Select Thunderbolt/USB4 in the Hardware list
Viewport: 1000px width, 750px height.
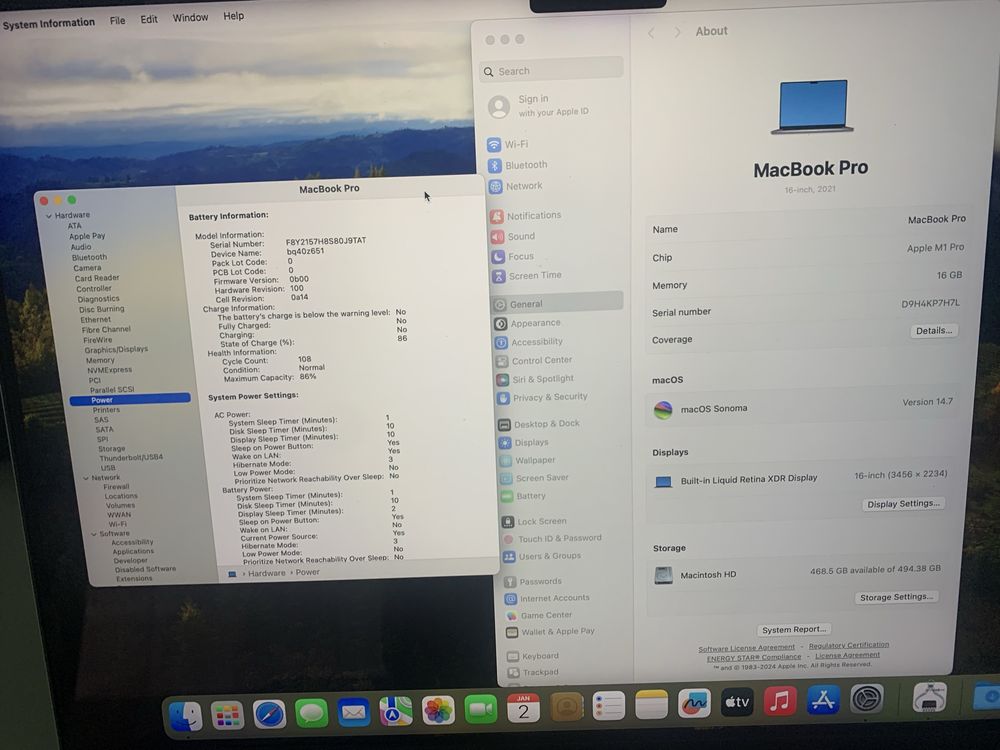pos(131,457)
